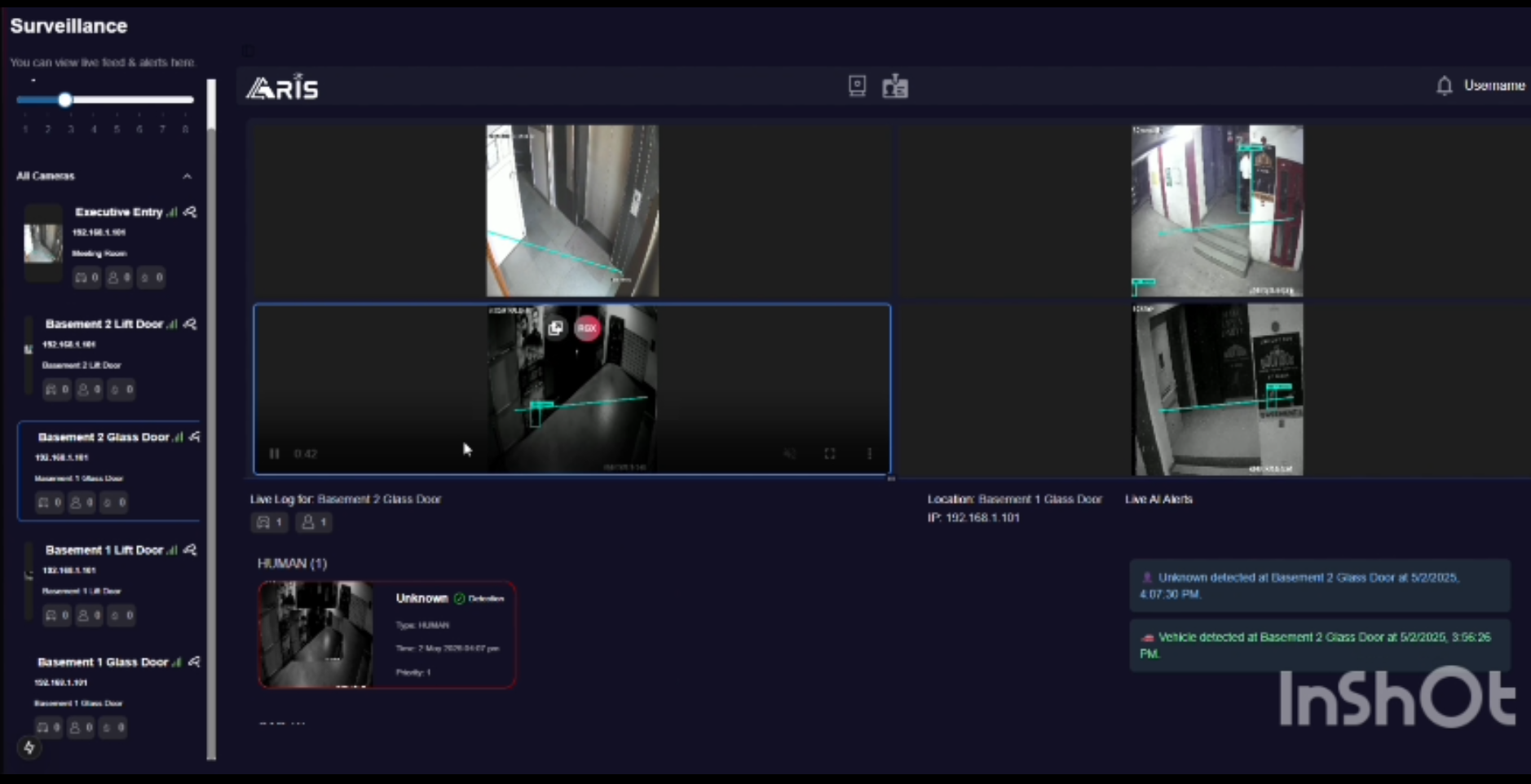
Task: Adjust the camera grid size slider
Action: [65, 99]
